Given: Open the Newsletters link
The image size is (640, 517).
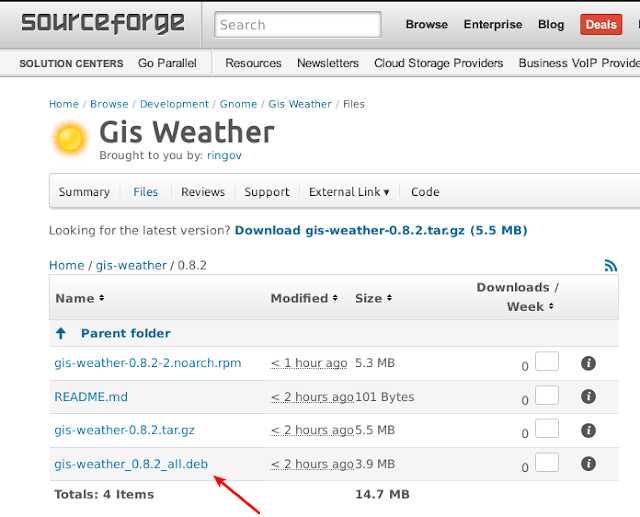Looking at the screenshot, I should [328, 63].
